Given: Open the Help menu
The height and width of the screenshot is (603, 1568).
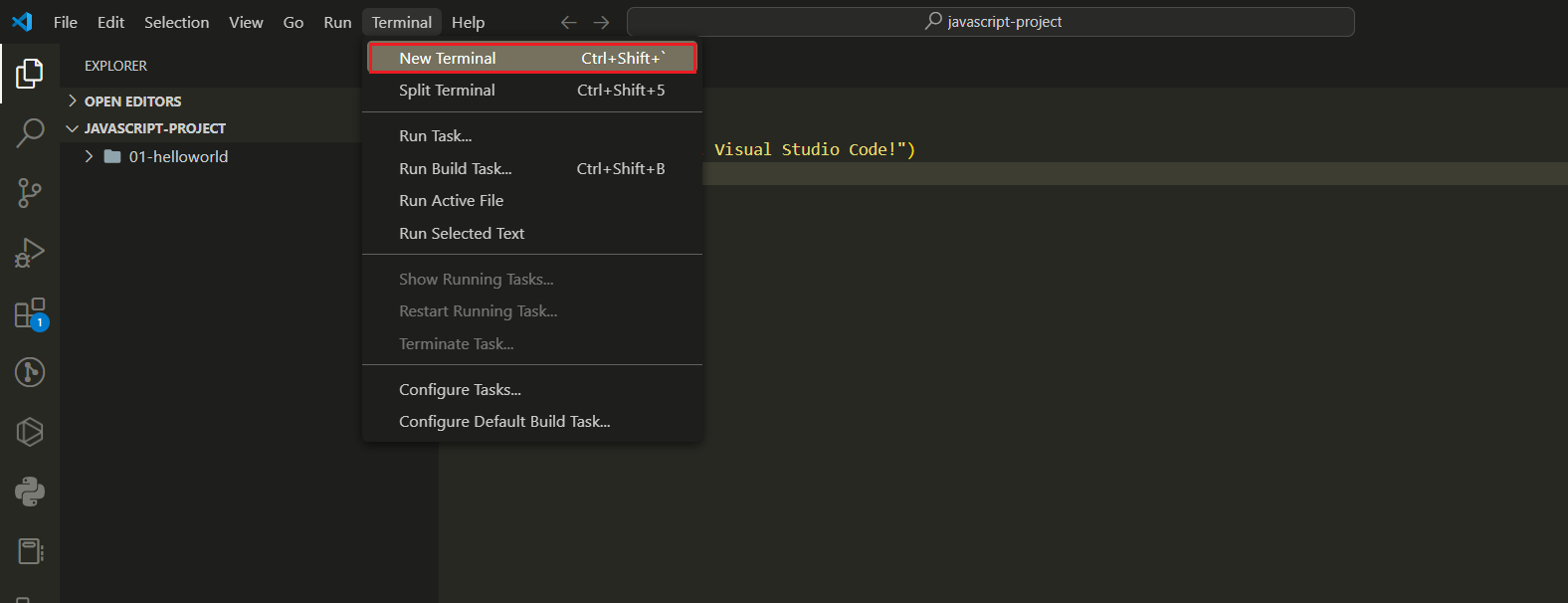Looking at the screenshot, I should pos(468,22).
